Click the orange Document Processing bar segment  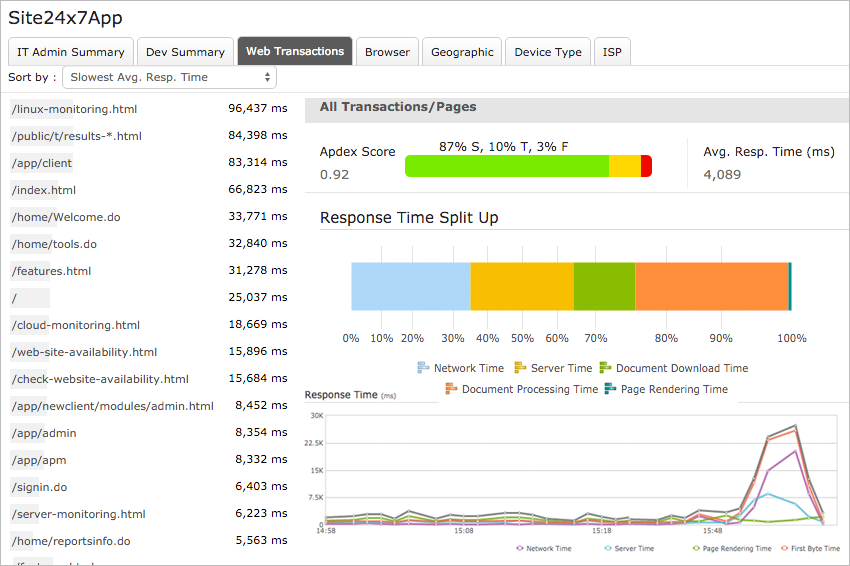(712, 286)
